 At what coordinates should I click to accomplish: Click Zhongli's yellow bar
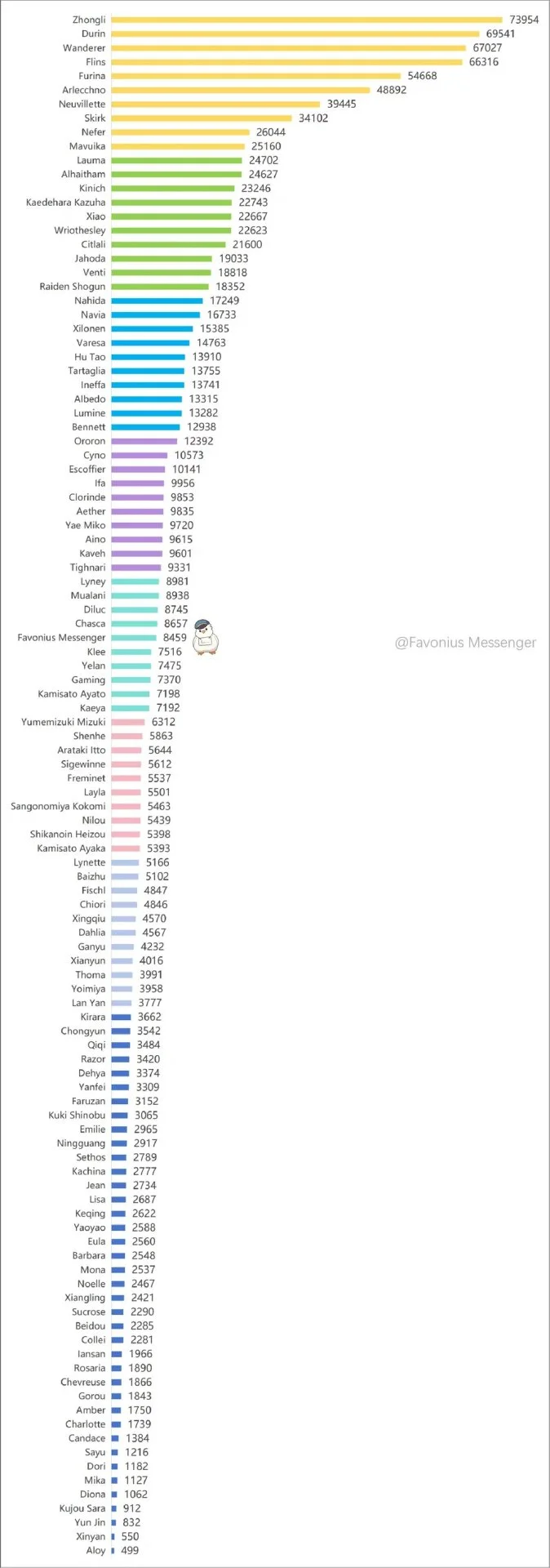point(307,20)
